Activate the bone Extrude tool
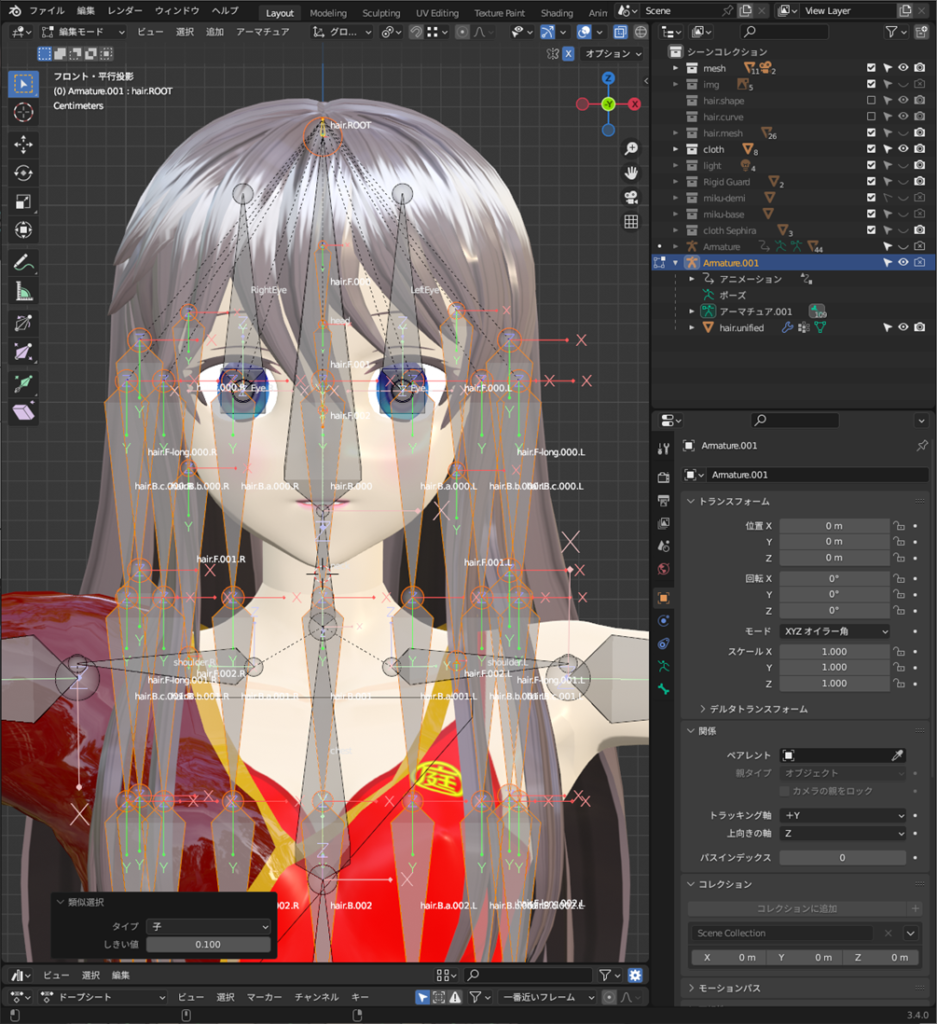The width and height of the screenshot is (937, 1024). coord(24,383)
